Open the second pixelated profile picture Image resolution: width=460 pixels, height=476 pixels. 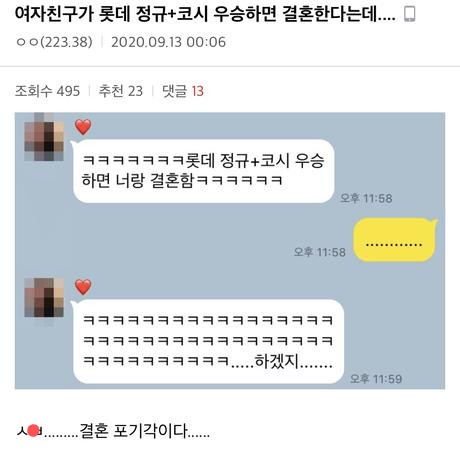(44, 297)
